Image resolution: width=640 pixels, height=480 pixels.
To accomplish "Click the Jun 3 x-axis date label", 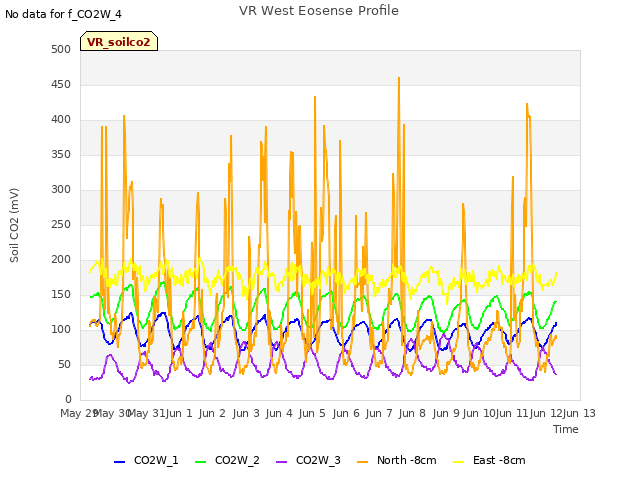I will coord(246,413).
